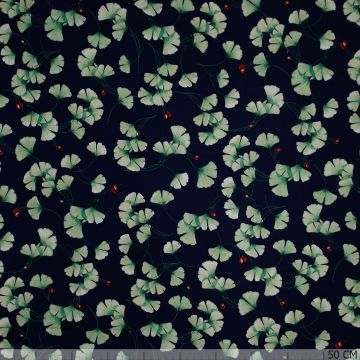Image resolution: width=360 pixels, height=360 pixels.
Task: Click the number 50 on the ruler
Action: [x=334, y=354]
